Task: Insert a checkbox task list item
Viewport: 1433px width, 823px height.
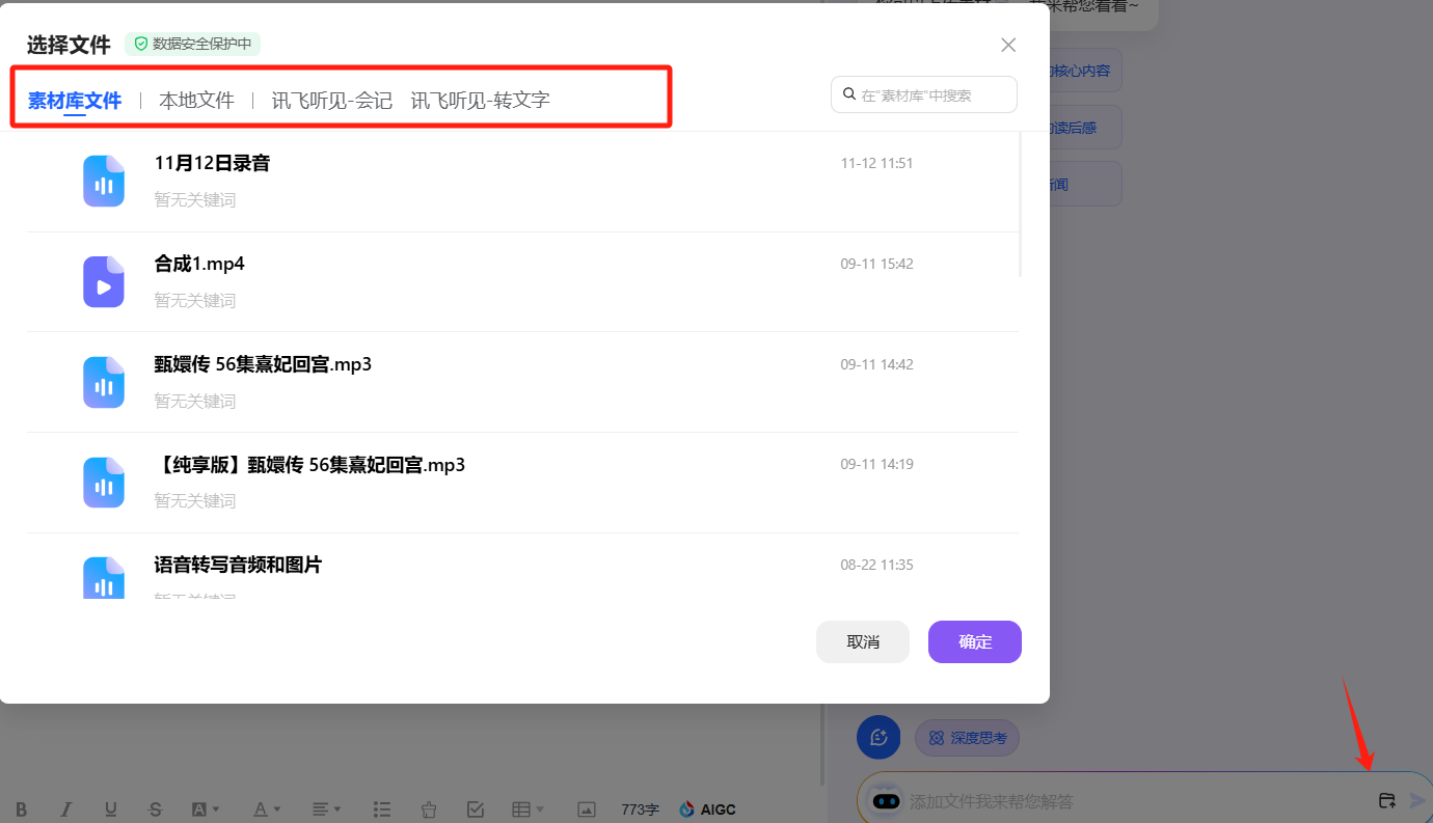Action: [x=476, y=809]
